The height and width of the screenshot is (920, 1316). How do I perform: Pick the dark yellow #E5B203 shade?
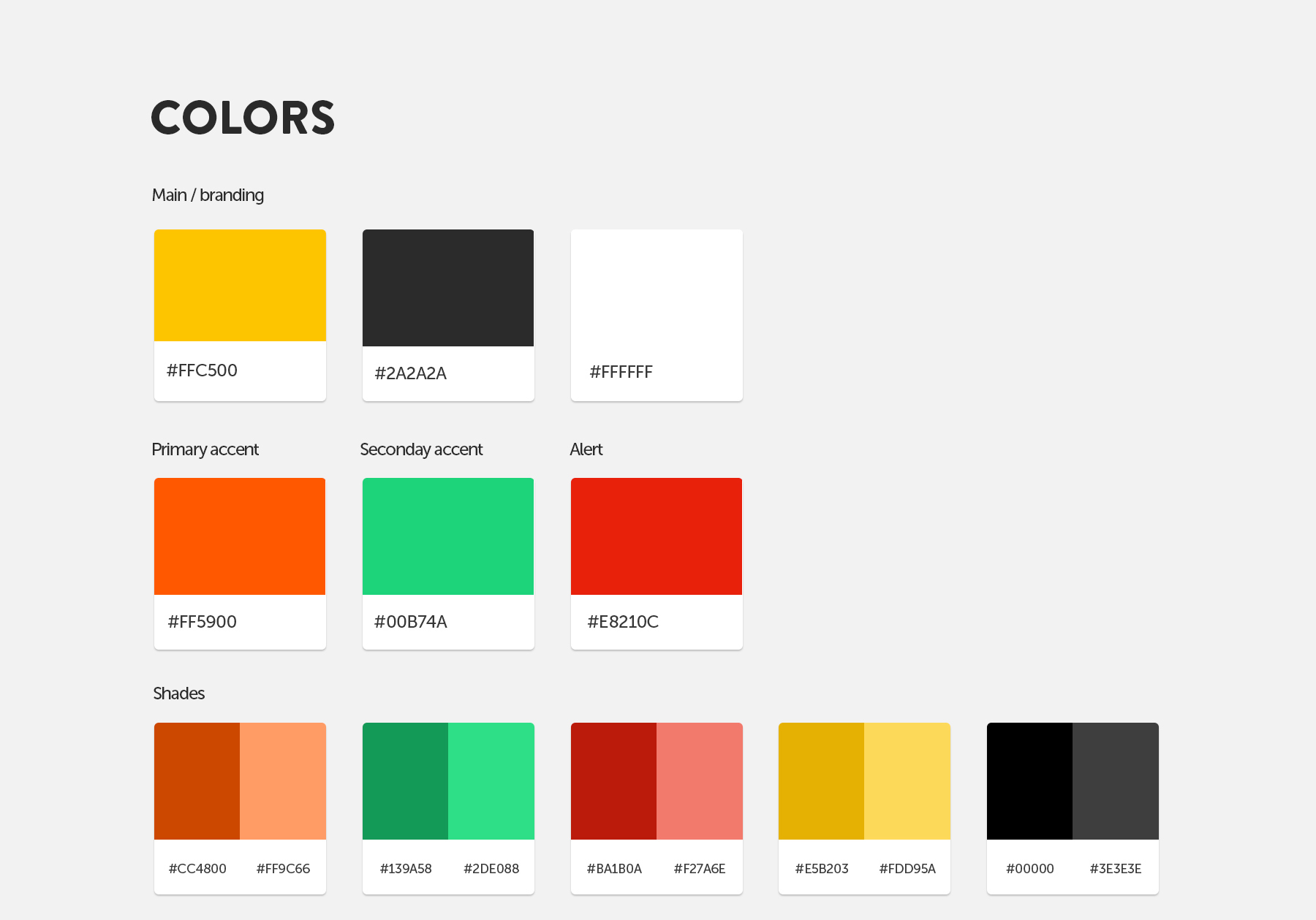(821, 781)
